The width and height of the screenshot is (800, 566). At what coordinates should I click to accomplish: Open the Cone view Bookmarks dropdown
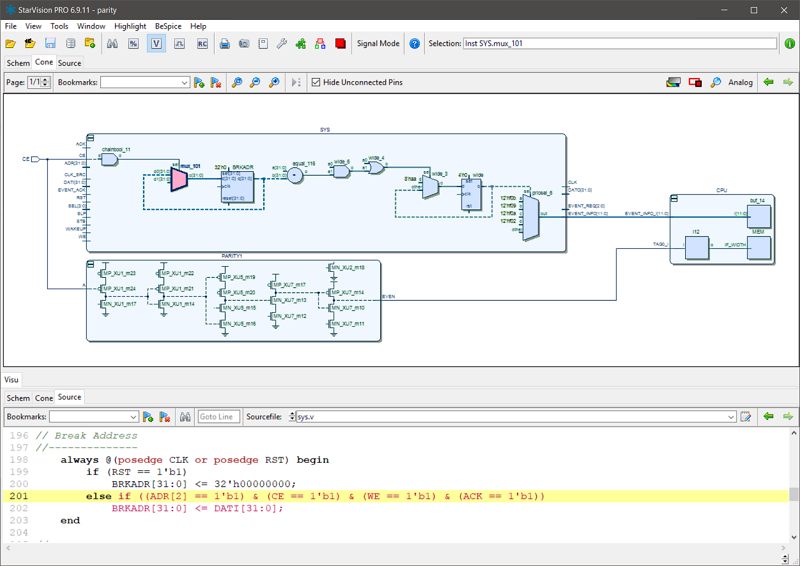pos(144,82)
